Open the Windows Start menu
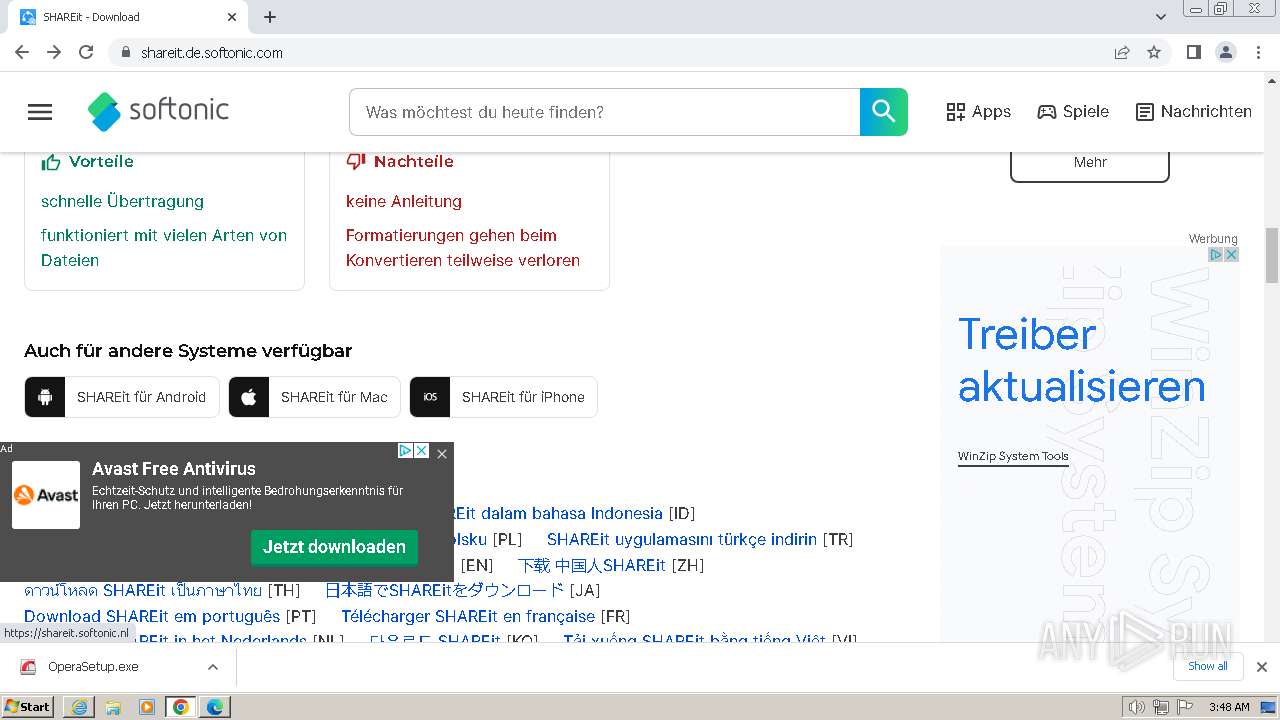The image size is (1280, 720). pyautogui.click(x=28, y=707)
